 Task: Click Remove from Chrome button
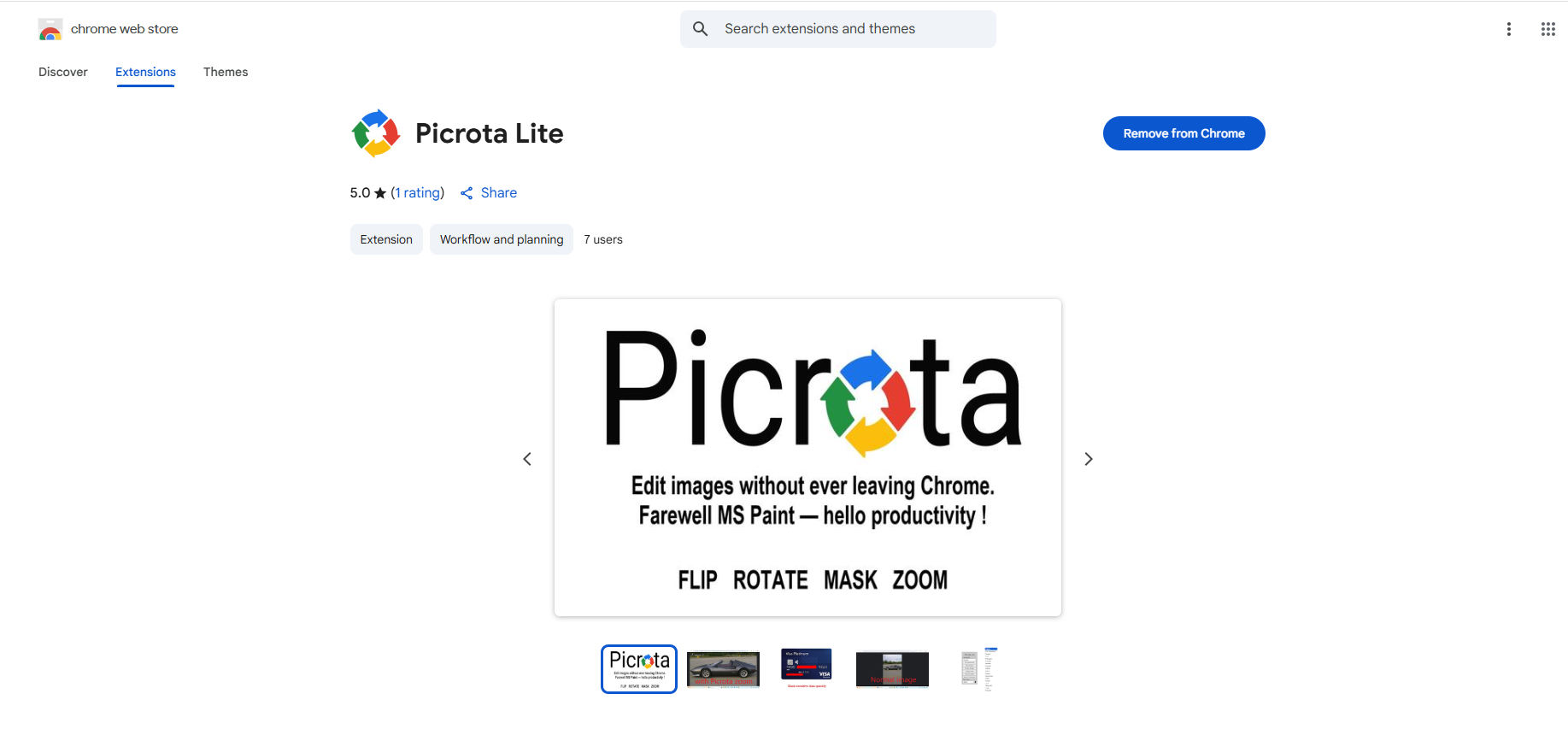[1184, 133]
